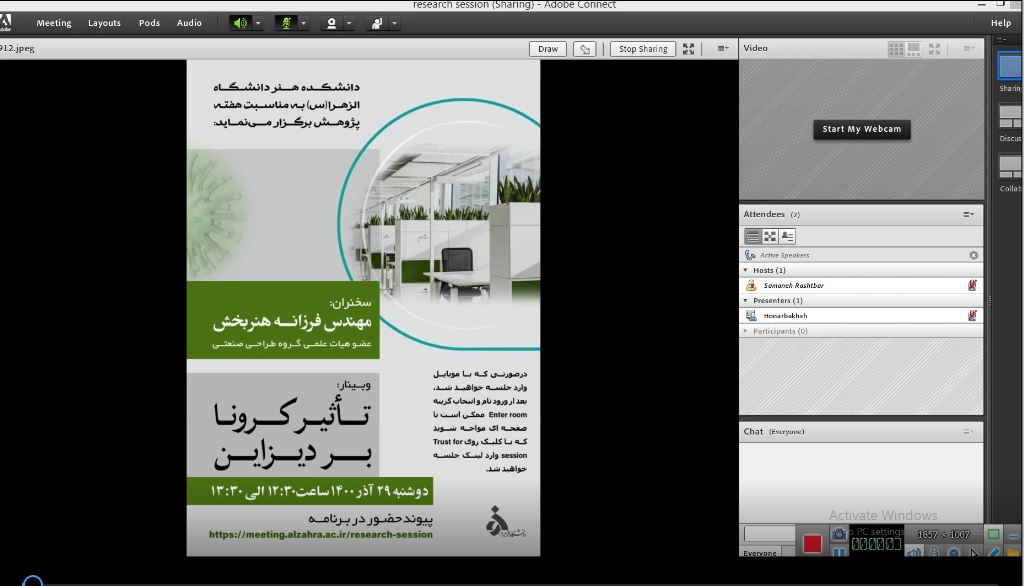The image size is (1024, 586).
Task: Open the Pods menu
Action: pos(149,23)
